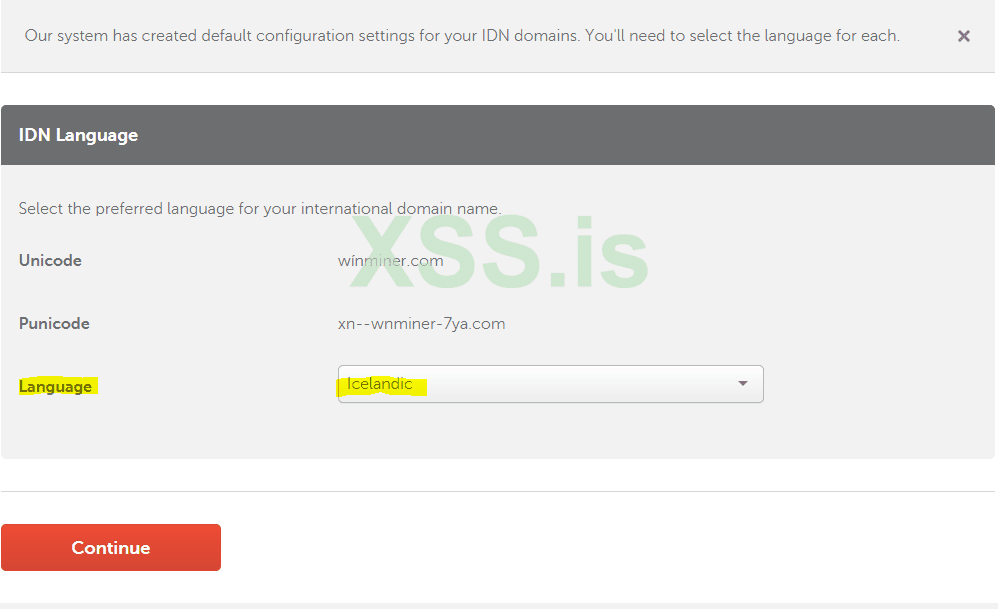Click the middle of the Language select box
This screenshot has width=998, height=609.
click(551, 384)
